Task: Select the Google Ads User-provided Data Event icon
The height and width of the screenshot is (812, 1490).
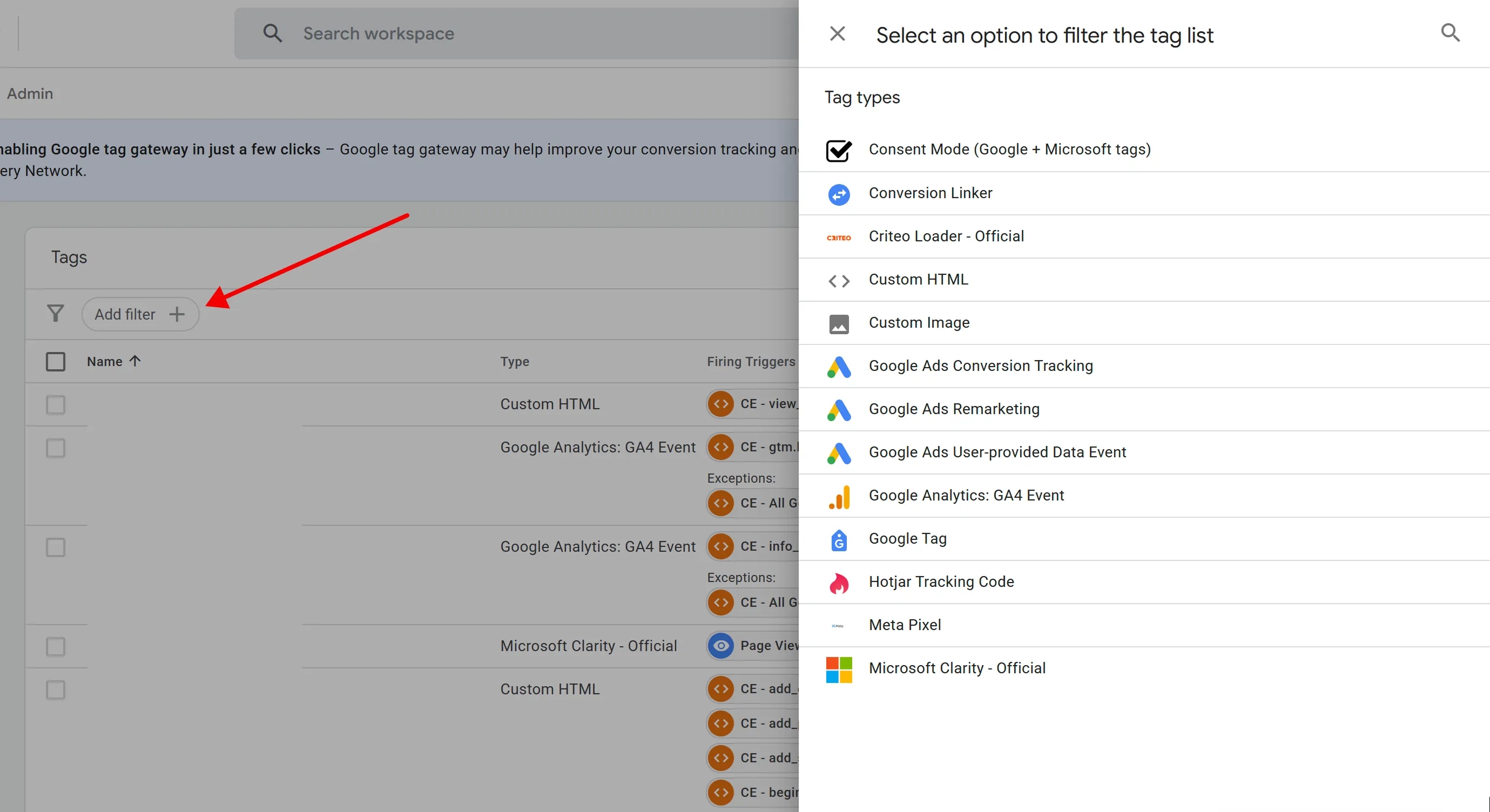Action: pos(839,454)
